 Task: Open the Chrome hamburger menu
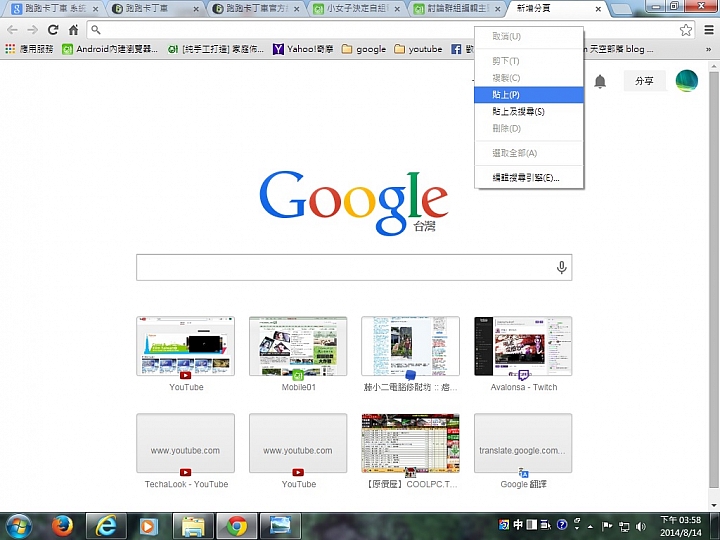point(709,30)
